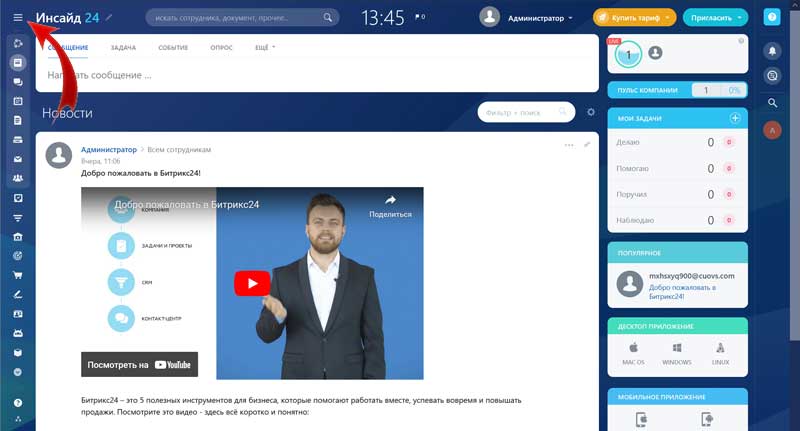Click the live pulse circle showing 1
The height and width of the screenshot is (431, 800).
pos(628,54)
